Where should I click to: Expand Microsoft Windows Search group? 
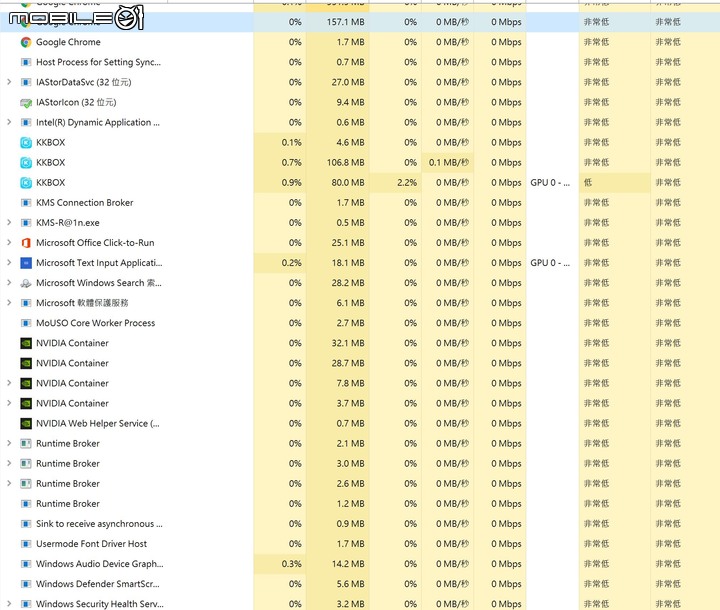pyautogui.click(x=9, y=283)
